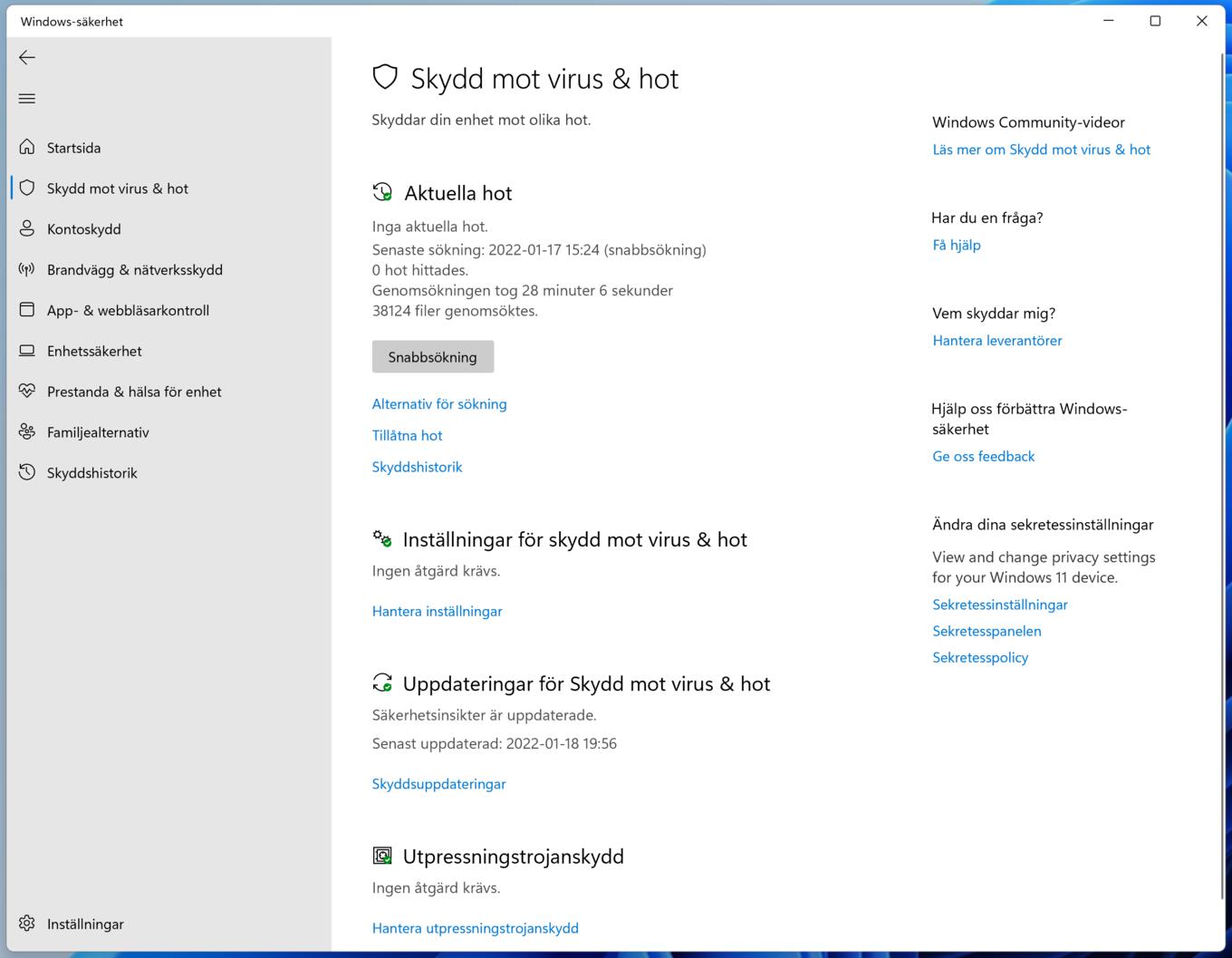Screen dimensions: 1232x958
Task: Click the Utpressningstrojanskydd ransomware icon
Action: coord(382,856)
